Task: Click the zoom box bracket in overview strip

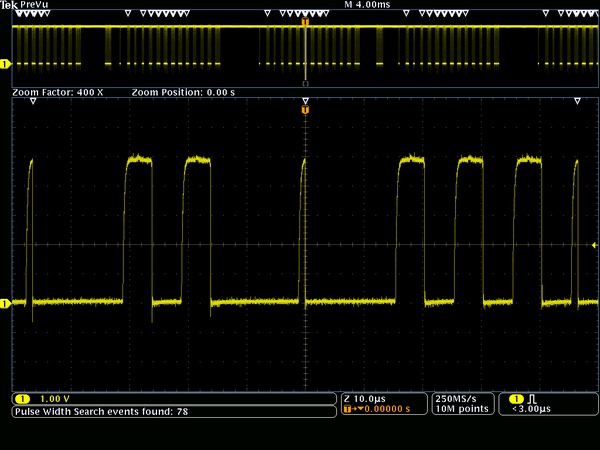Action: pos(305,84)
